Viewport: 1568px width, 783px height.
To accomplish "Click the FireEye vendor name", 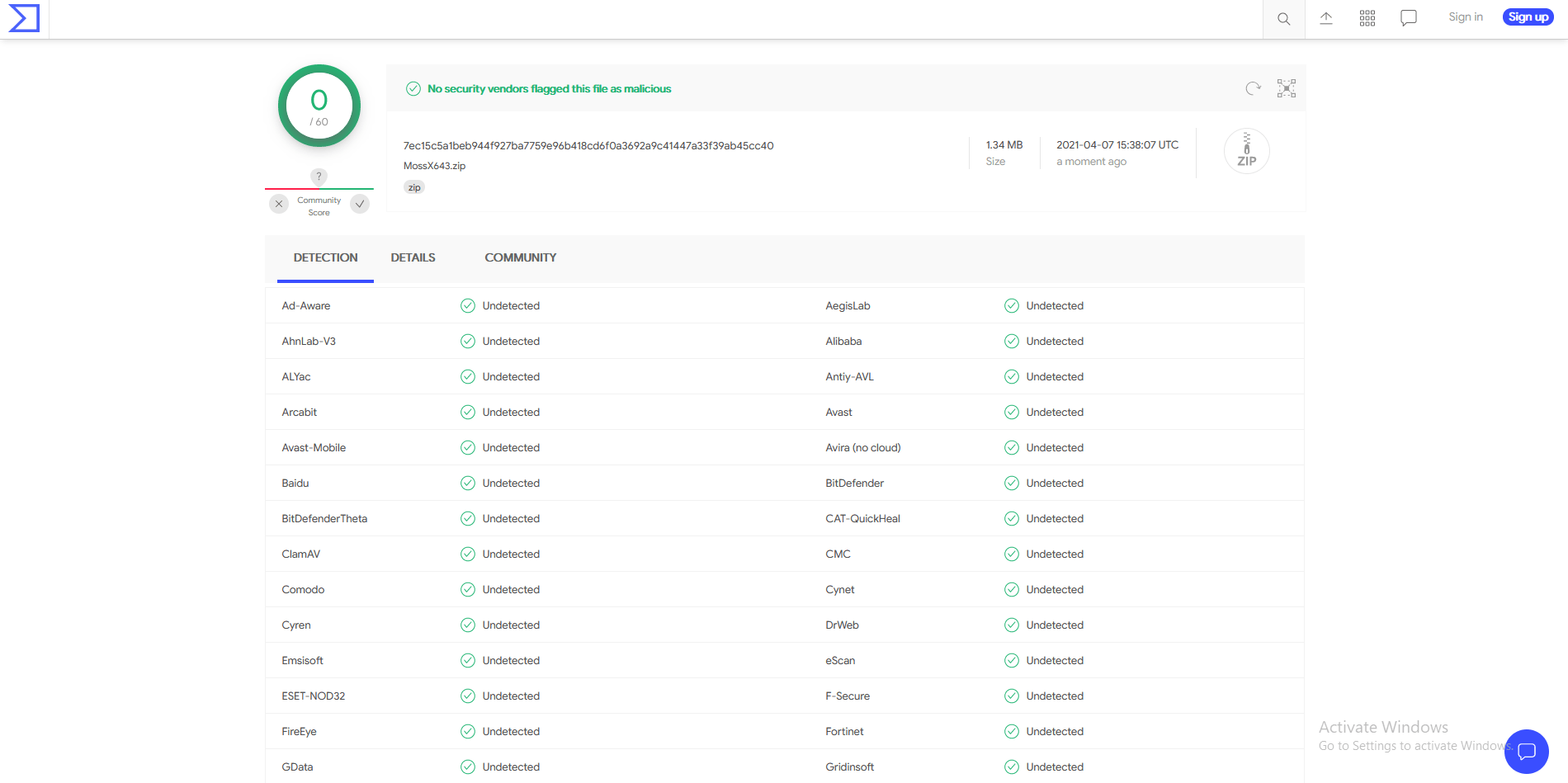I will coord(299,732).
